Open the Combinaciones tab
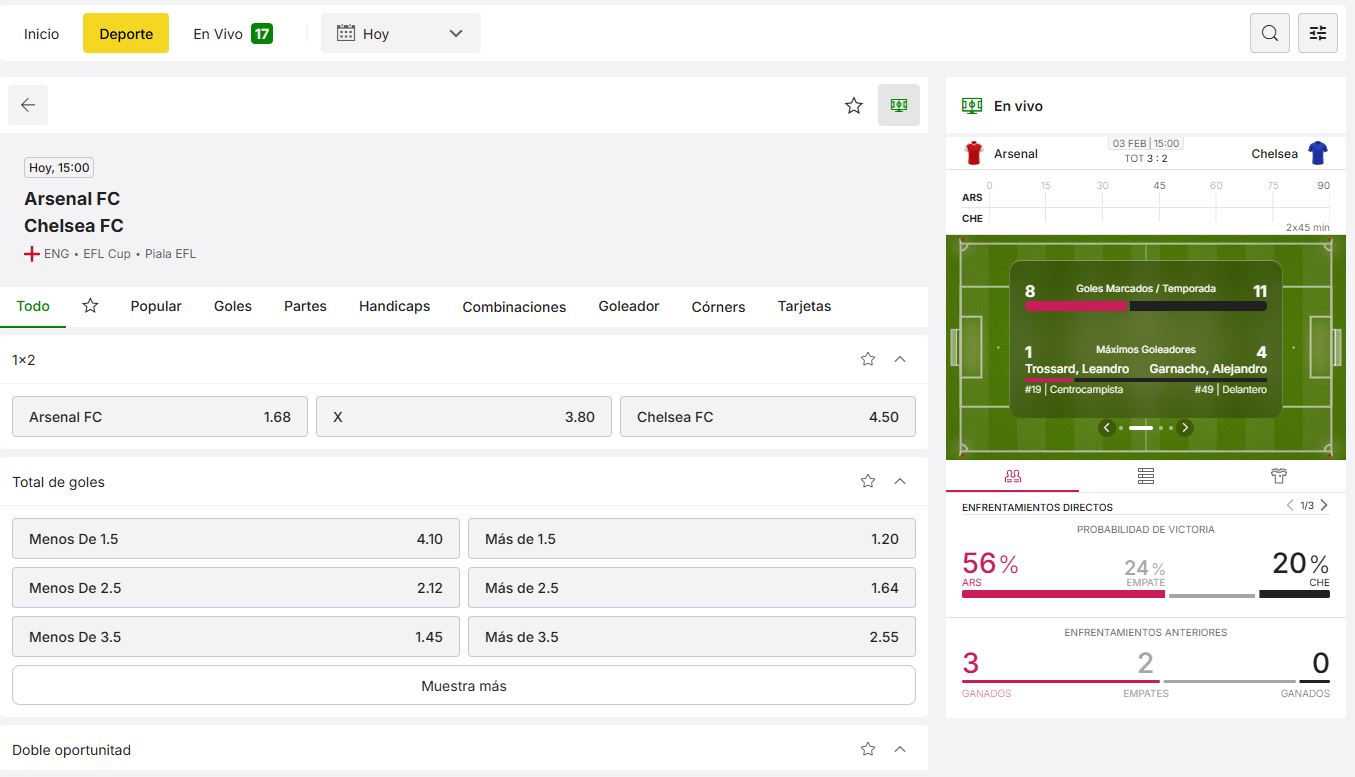The image size is (1355, 777). pyautogui.click(x=514, y=307)
